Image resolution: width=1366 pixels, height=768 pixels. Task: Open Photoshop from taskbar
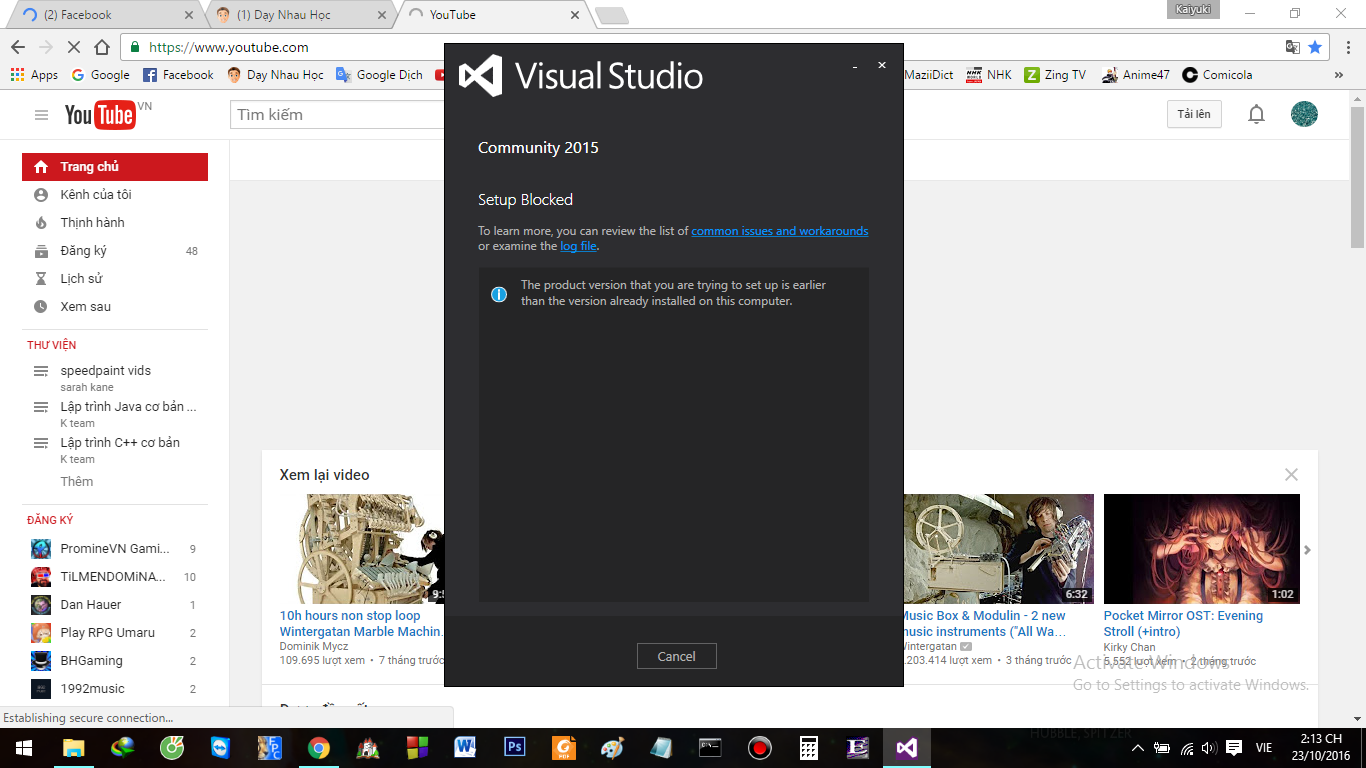click(515, 748)
